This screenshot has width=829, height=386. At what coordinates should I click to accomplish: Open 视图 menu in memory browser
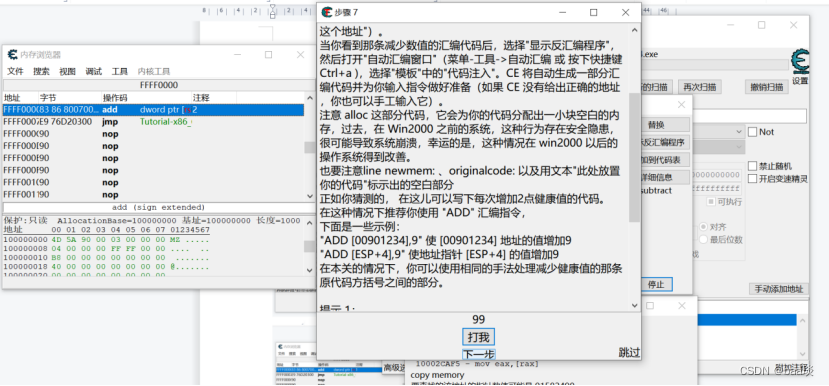click(67, 71)
